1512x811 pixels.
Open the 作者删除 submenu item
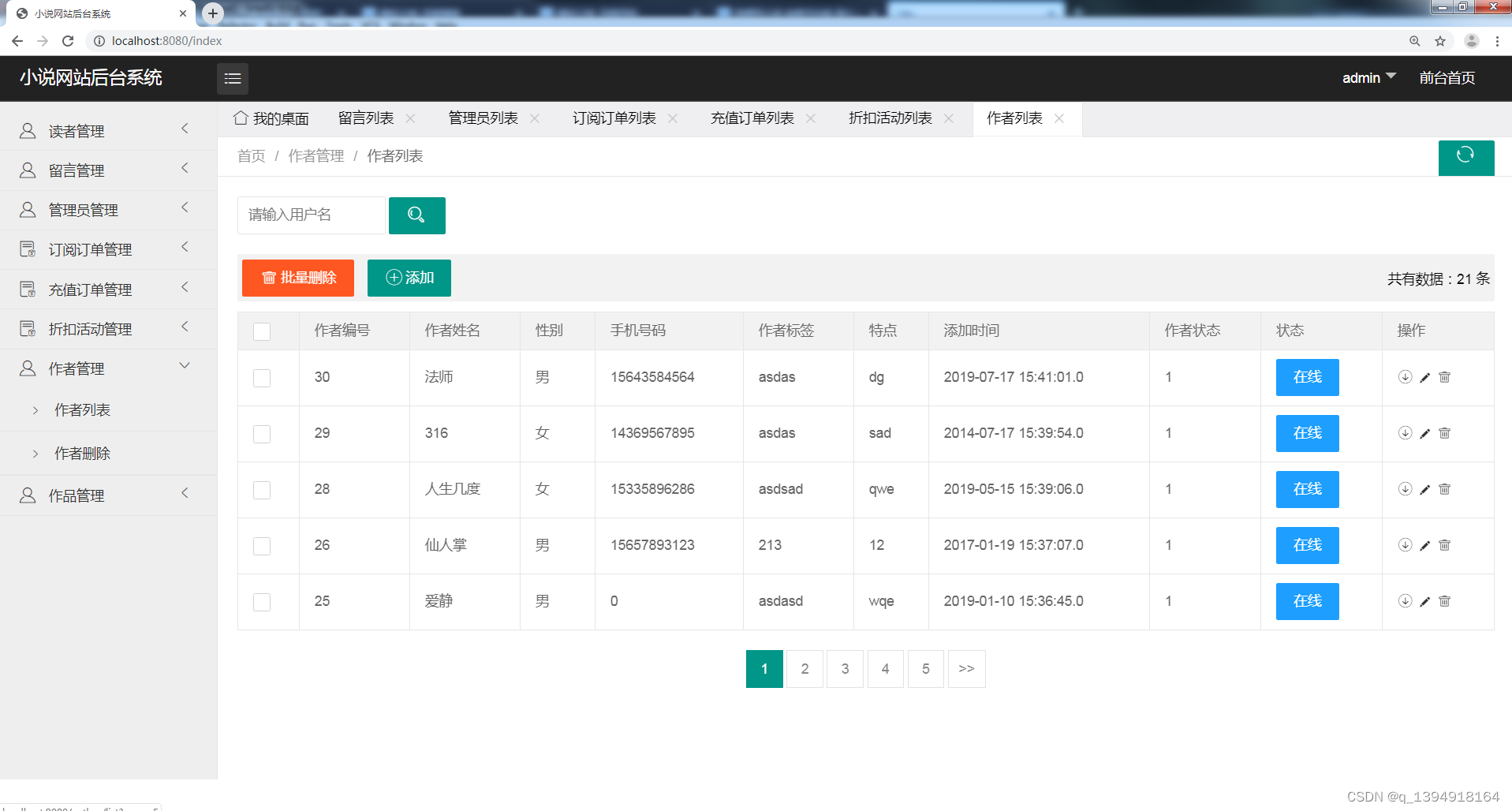[82, 454]
